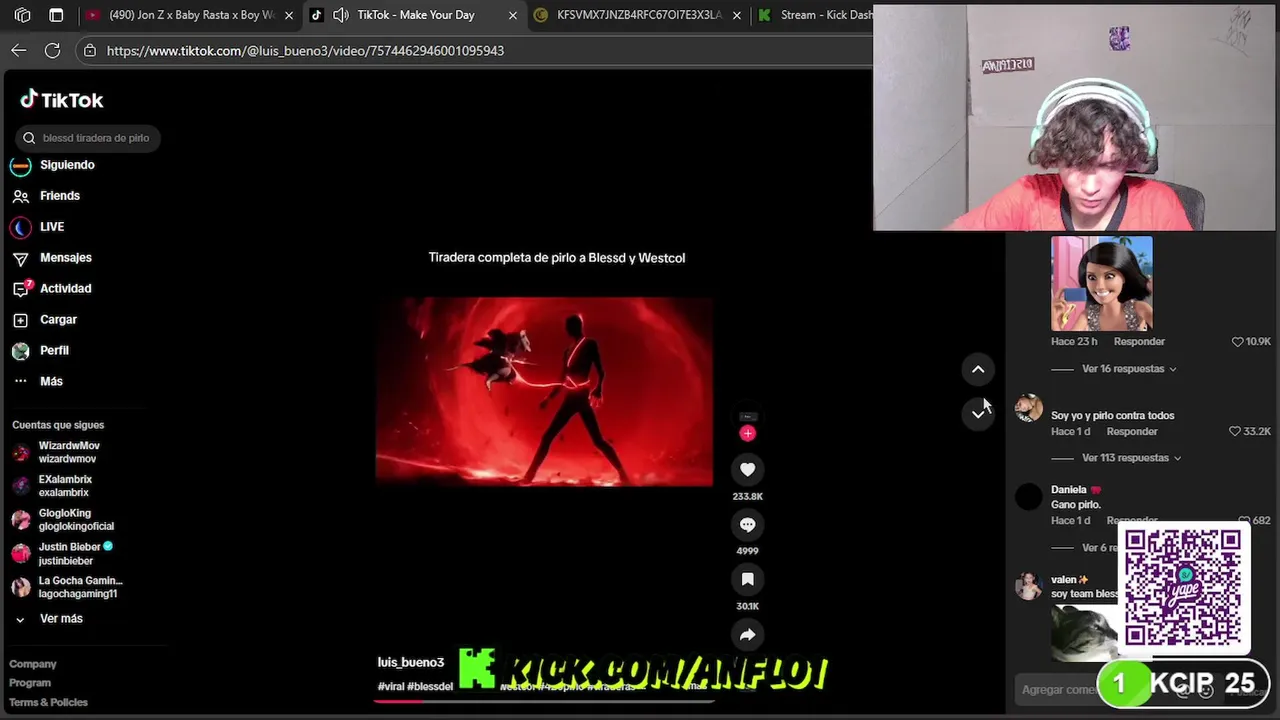Viewport: 1280px width, 720px height.
Task: Open Perfil in the sidebar
Action: tap(54, 351)
